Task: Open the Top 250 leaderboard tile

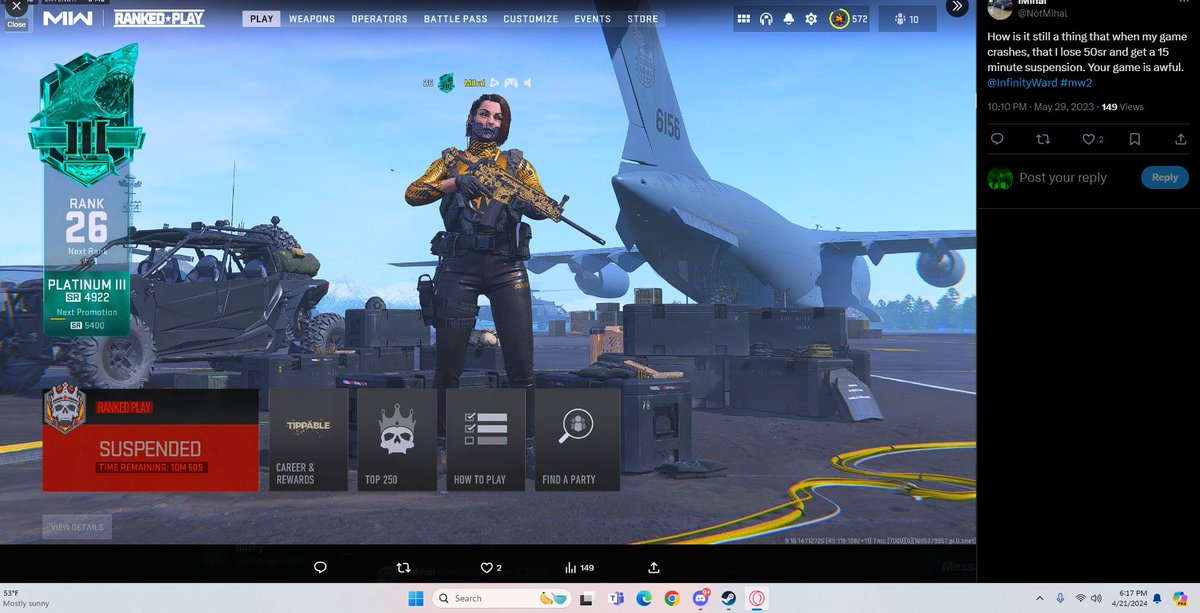Action: tap(397, 440)
